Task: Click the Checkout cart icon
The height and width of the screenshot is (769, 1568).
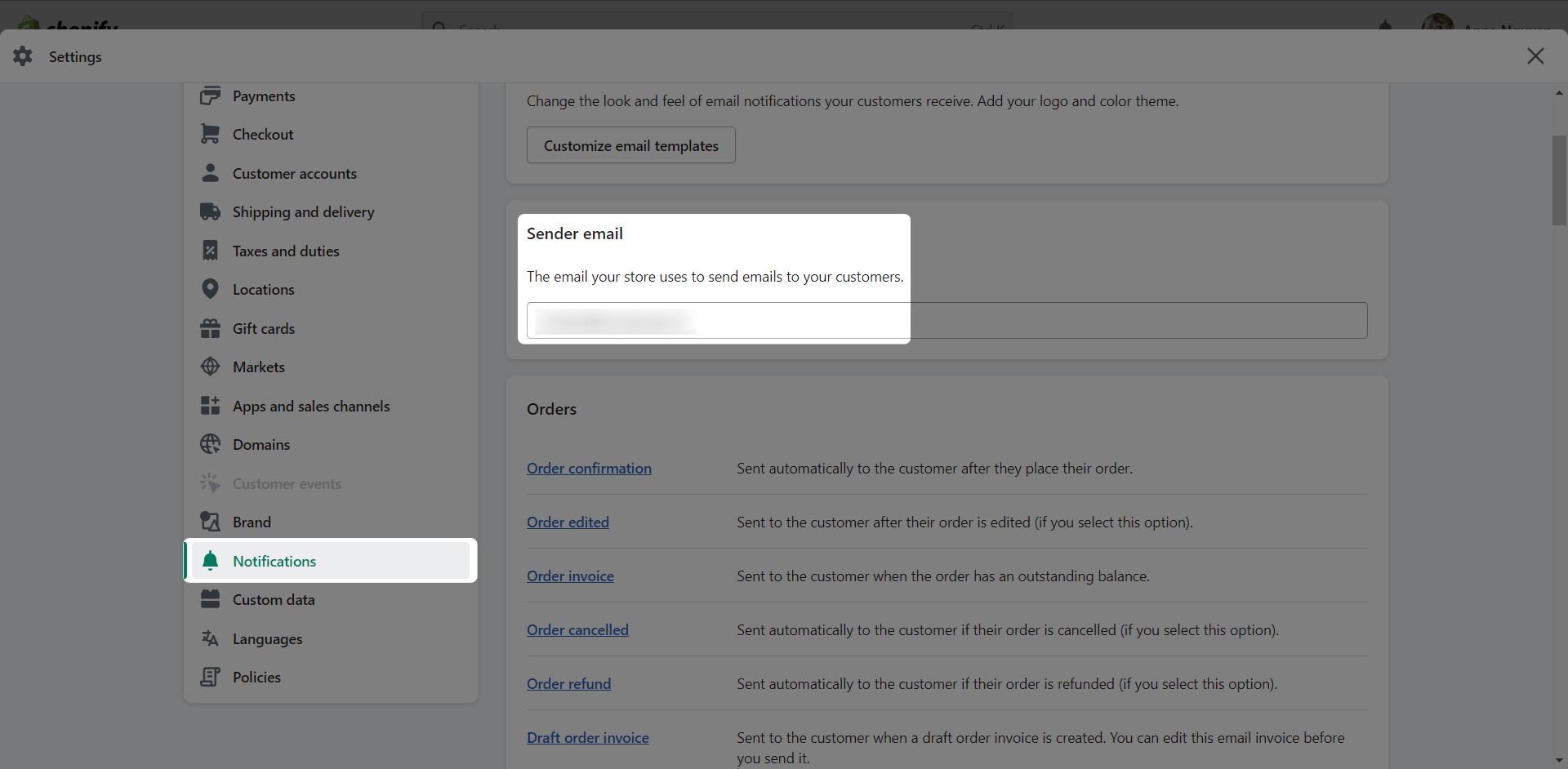Action: [210, 134]
